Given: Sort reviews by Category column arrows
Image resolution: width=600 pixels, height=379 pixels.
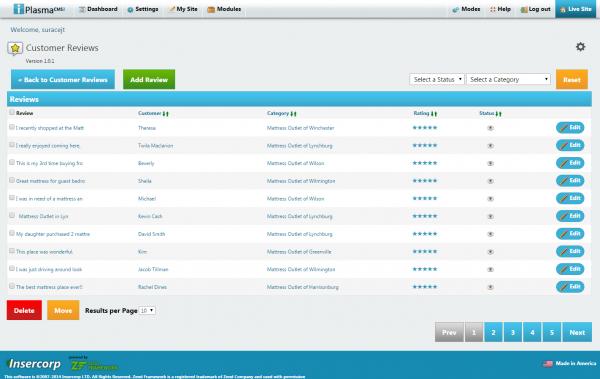Looking at the screenshot, I should (x=293, y=114).
